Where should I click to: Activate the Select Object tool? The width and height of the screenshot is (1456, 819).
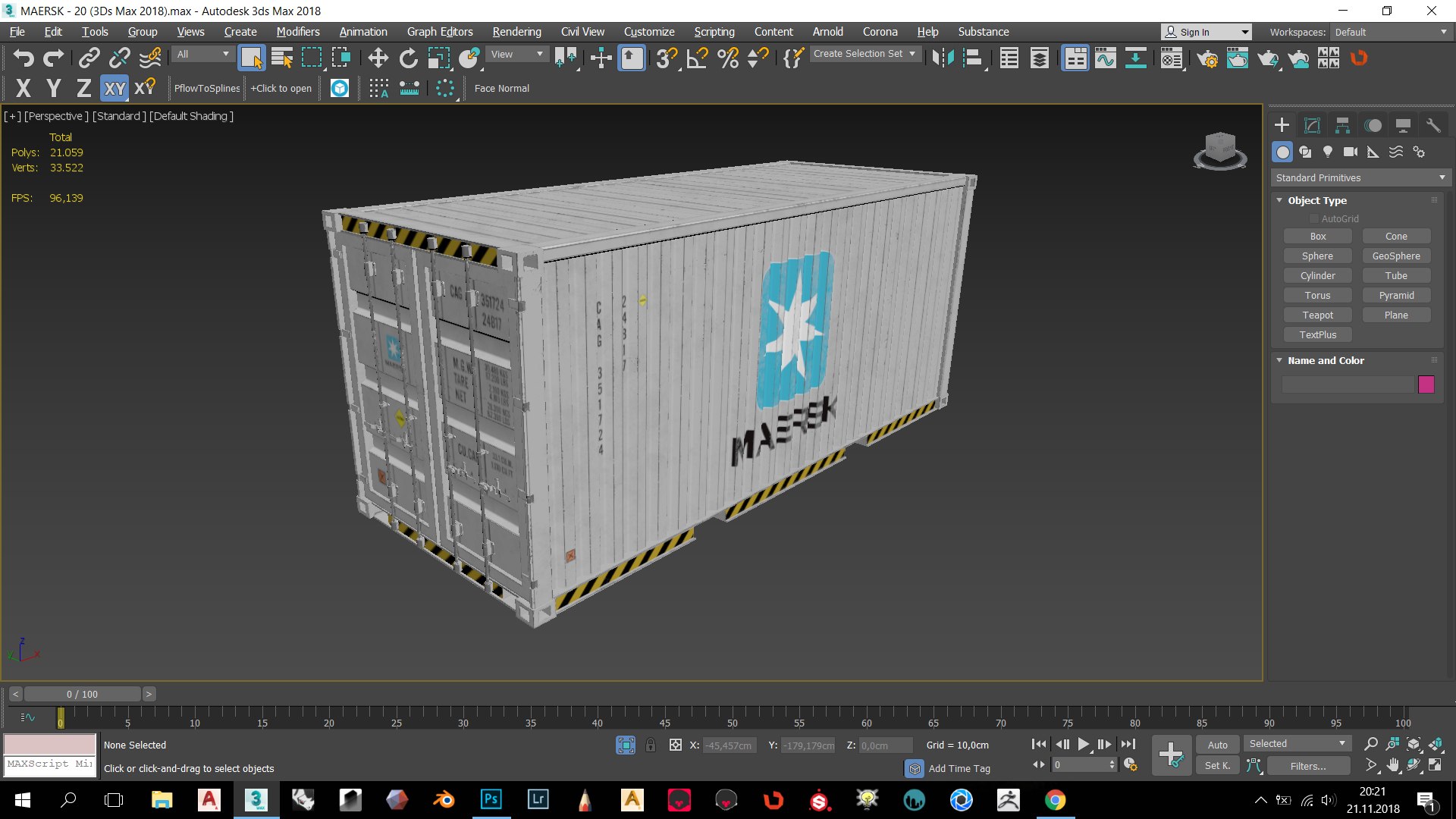[x=251, y=58]
